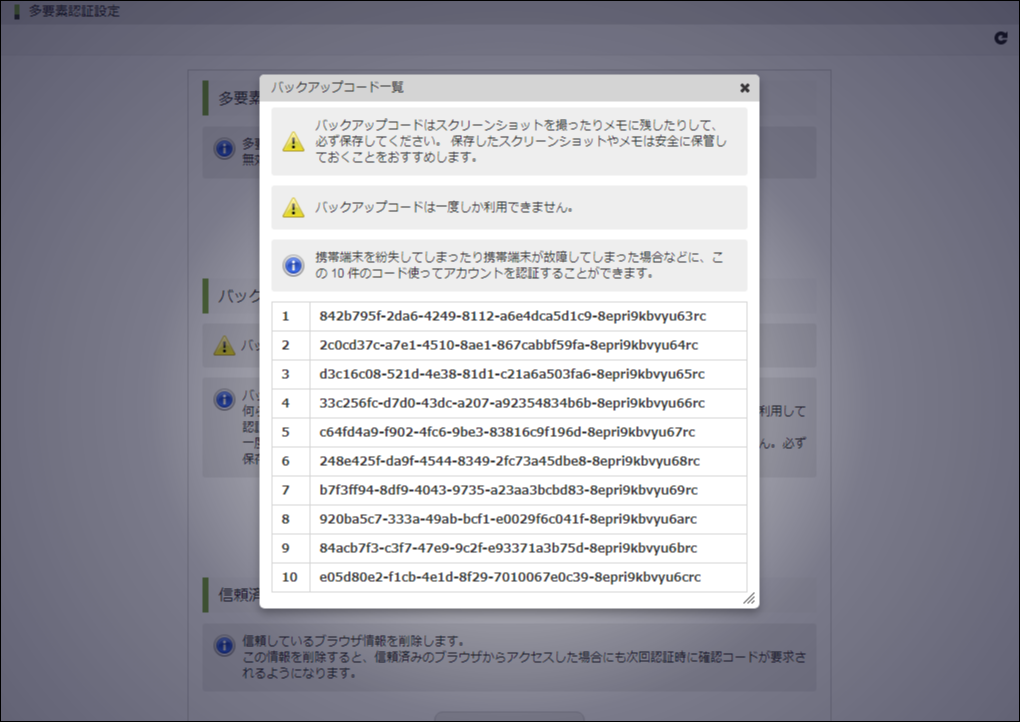Click background info icon in 多要素認証 section
The image size is (1020, 722).
tap(224, 149)
